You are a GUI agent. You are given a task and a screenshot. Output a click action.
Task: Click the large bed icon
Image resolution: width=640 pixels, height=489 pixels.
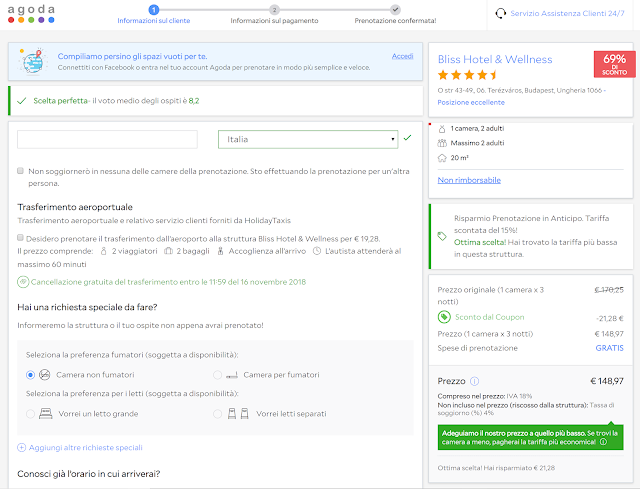click(x=46, y=414)
